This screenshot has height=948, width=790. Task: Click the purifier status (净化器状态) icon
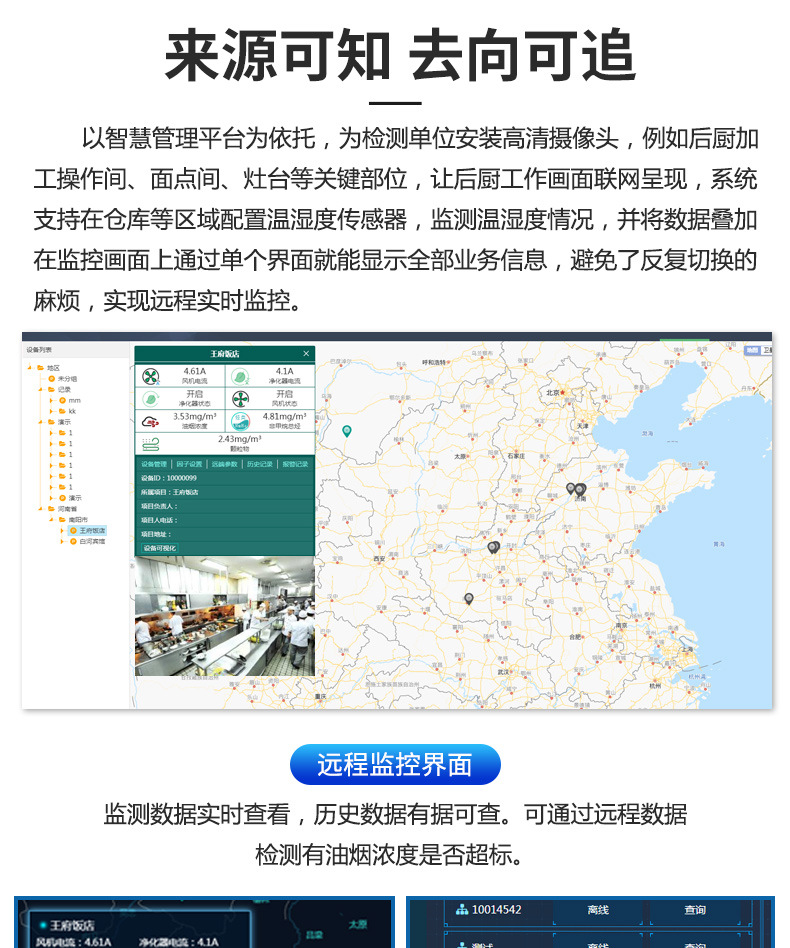click(151, 399)
